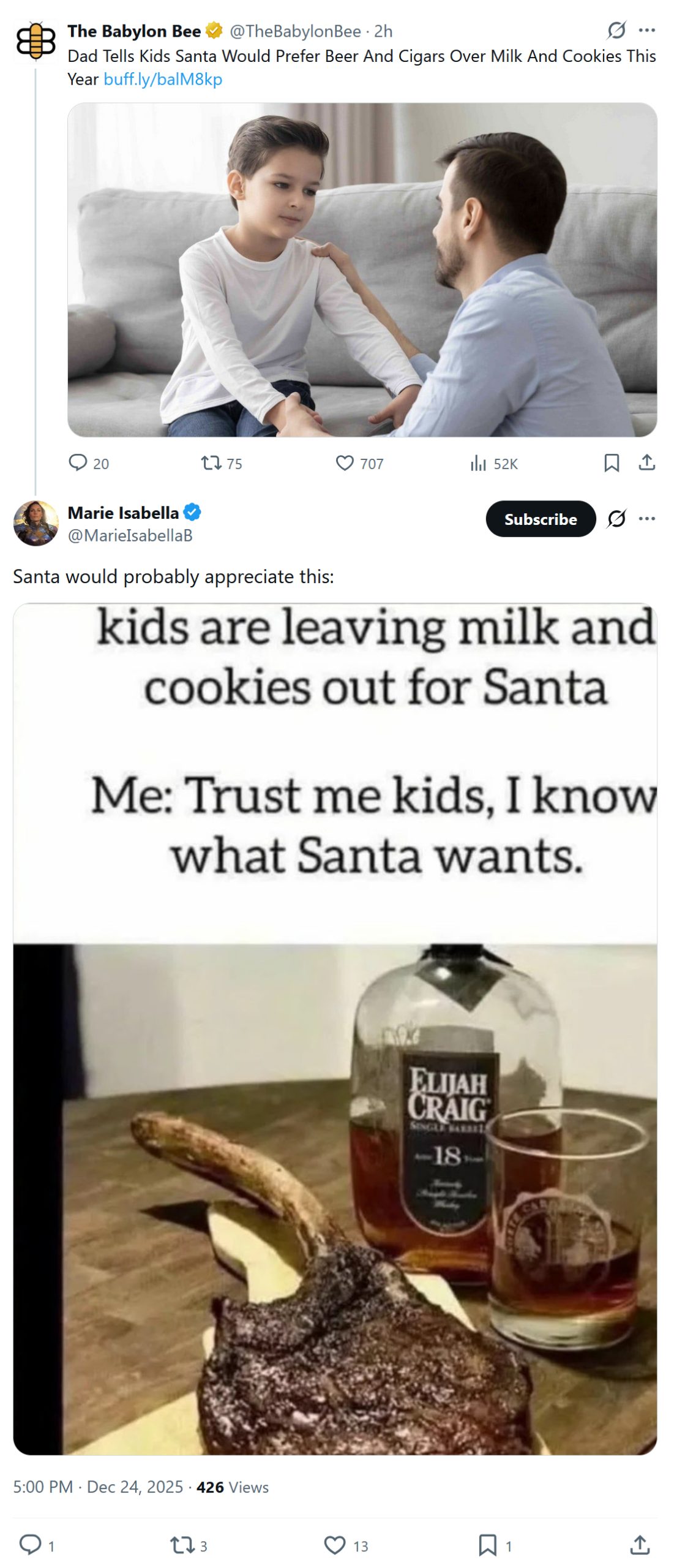
Task: Open buff.ly/balM8kp article link
Action: tap(163, 79)
